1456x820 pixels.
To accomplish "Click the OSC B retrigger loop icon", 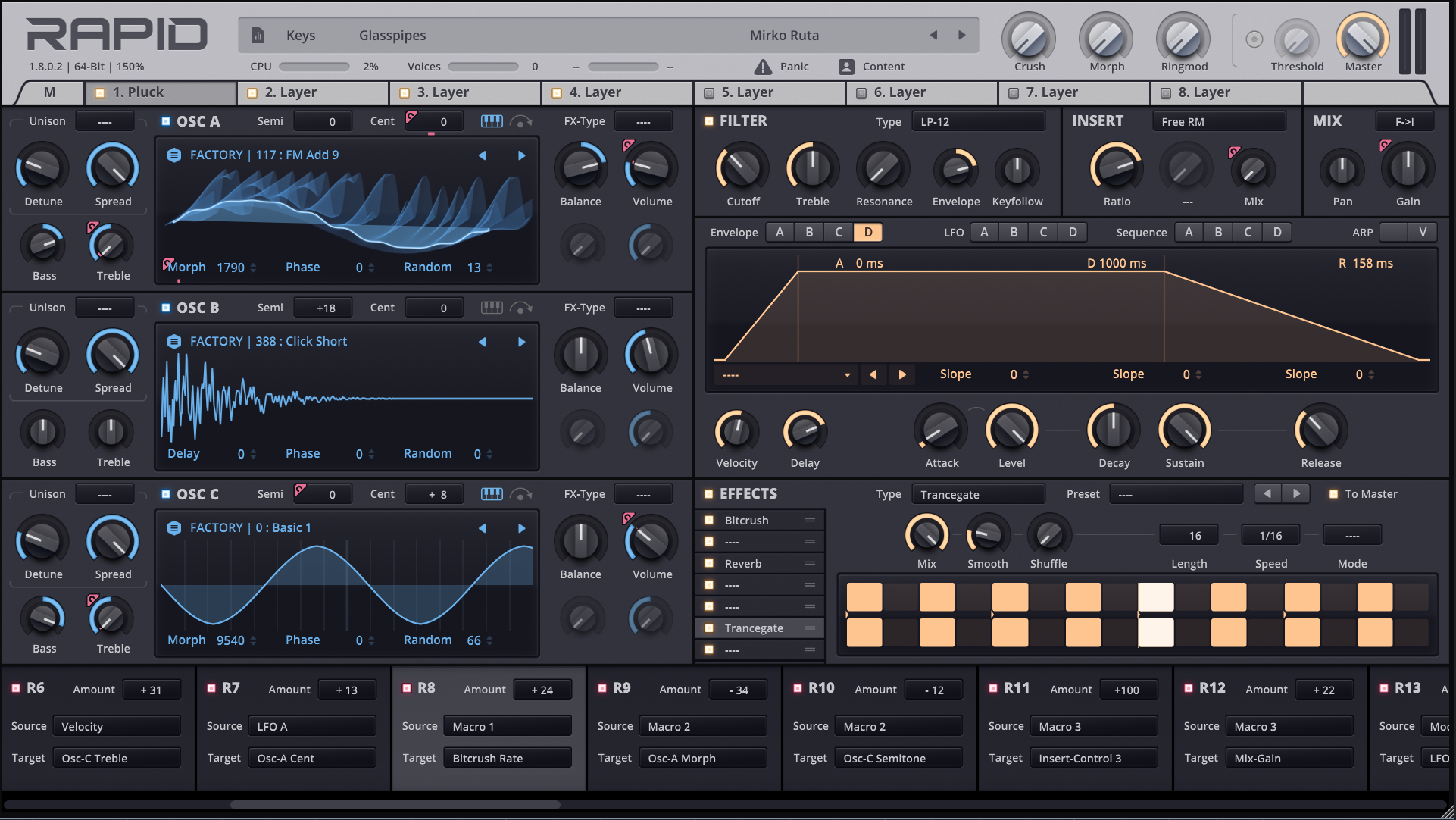I will (521, 308).
